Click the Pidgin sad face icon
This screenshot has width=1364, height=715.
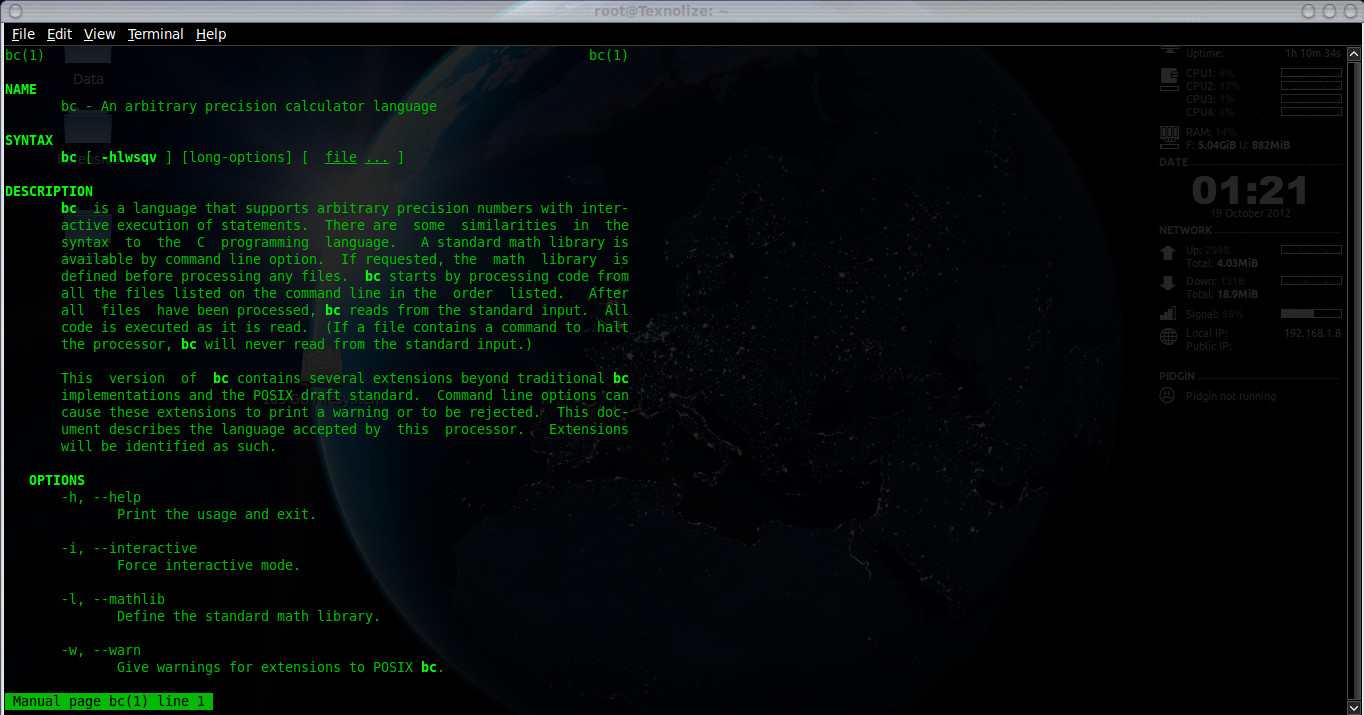pyautogui.click(x=1167, y=395)
